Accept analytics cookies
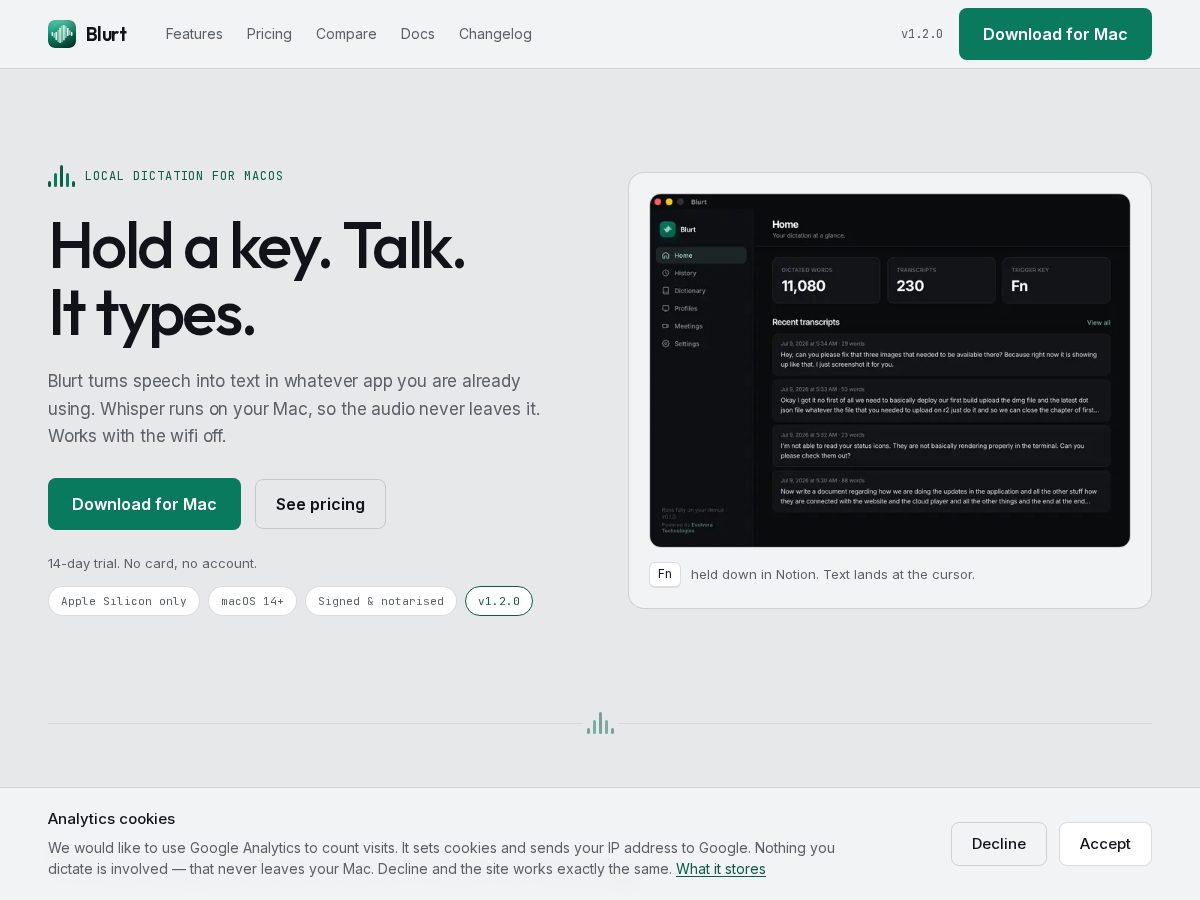Viewport: 1200px width, 900px height. click(x=1105, y=844)
